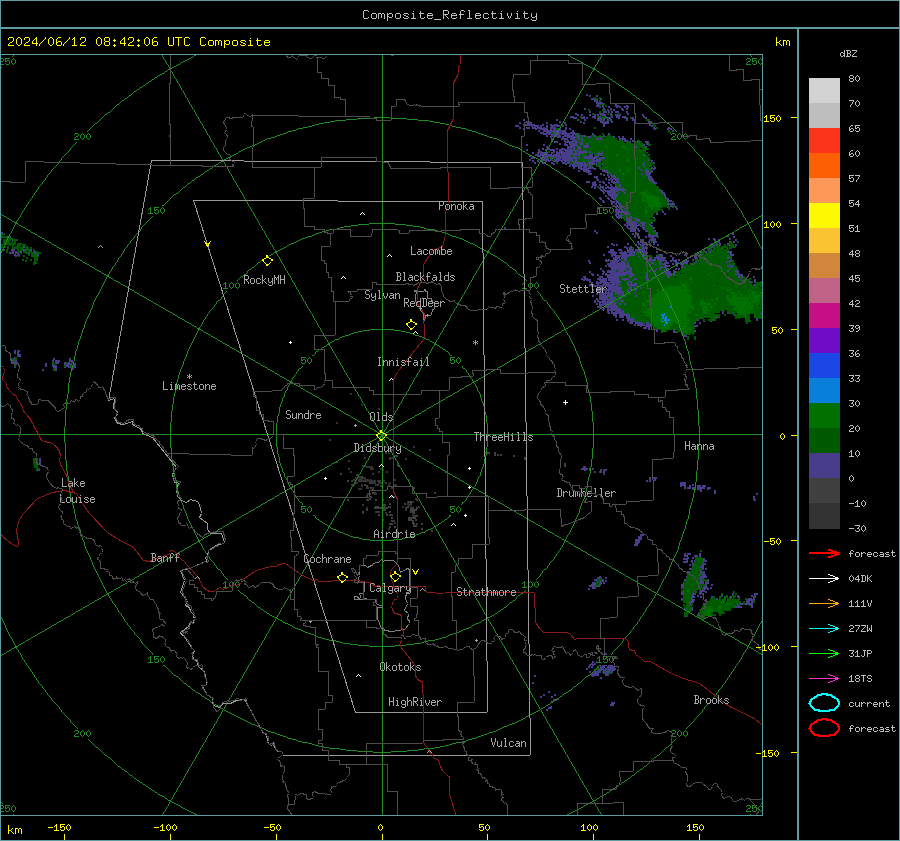Screen dimensions: 900x841
Task: Click the orange 111V arrow icon
Action: click(824, 603)
